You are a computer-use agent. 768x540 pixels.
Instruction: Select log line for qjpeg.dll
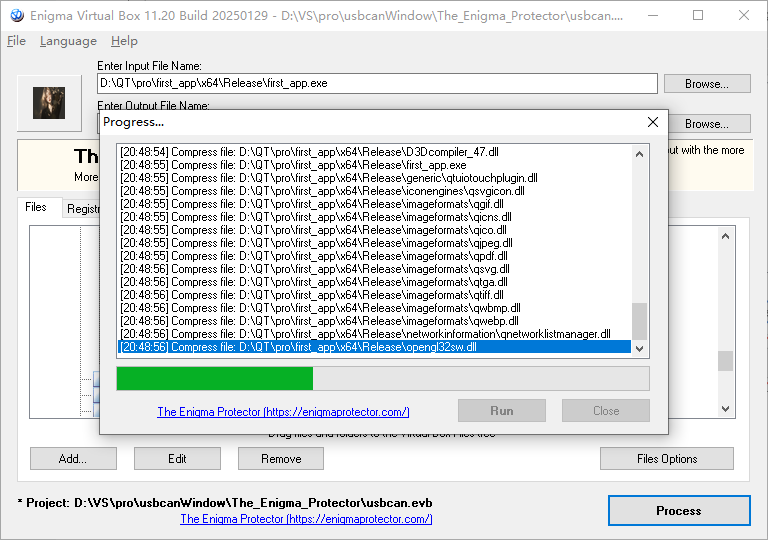click(x=375, y=243)
